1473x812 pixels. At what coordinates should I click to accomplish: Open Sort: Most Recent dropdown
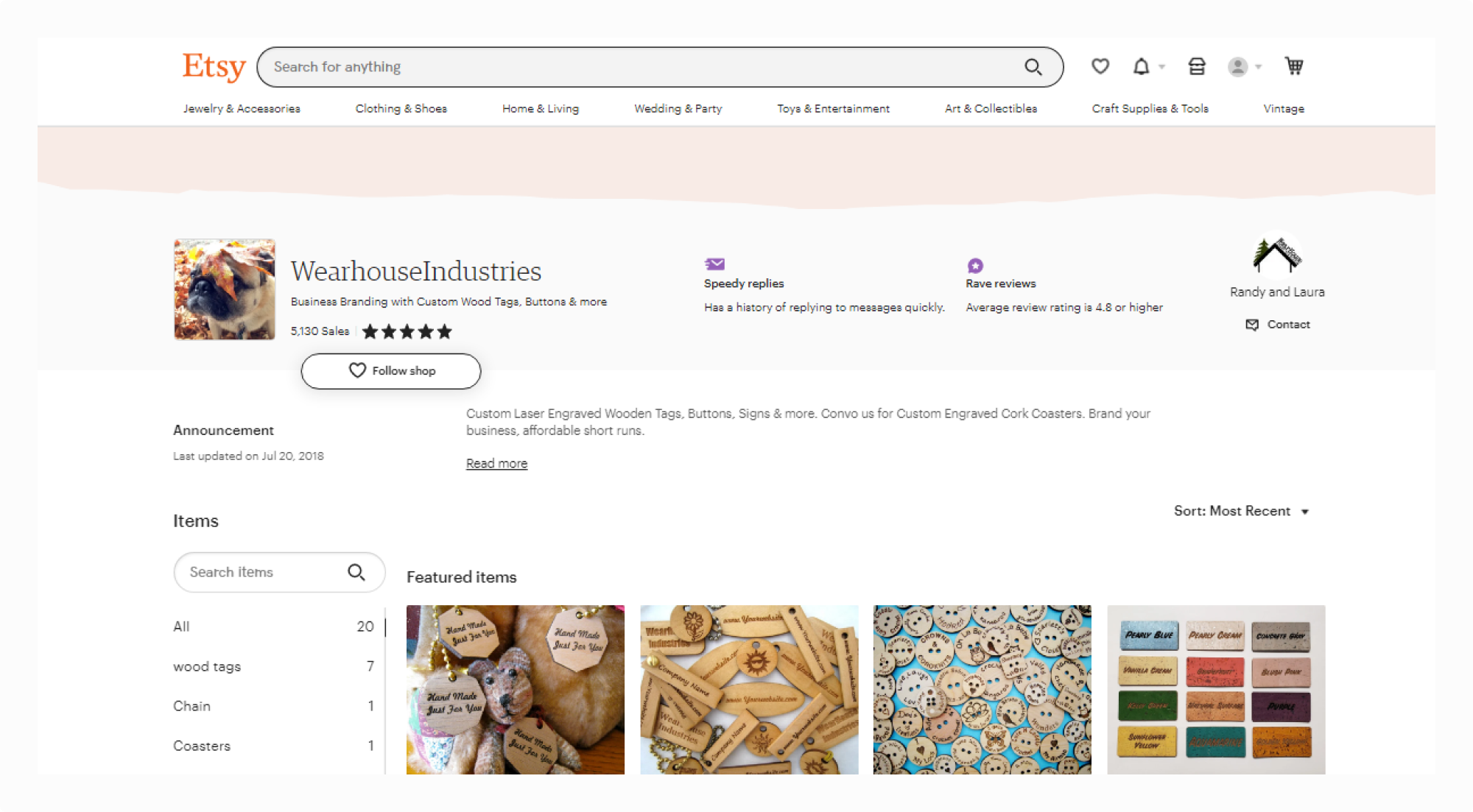pyautogui.click(x=1241, y=511)
